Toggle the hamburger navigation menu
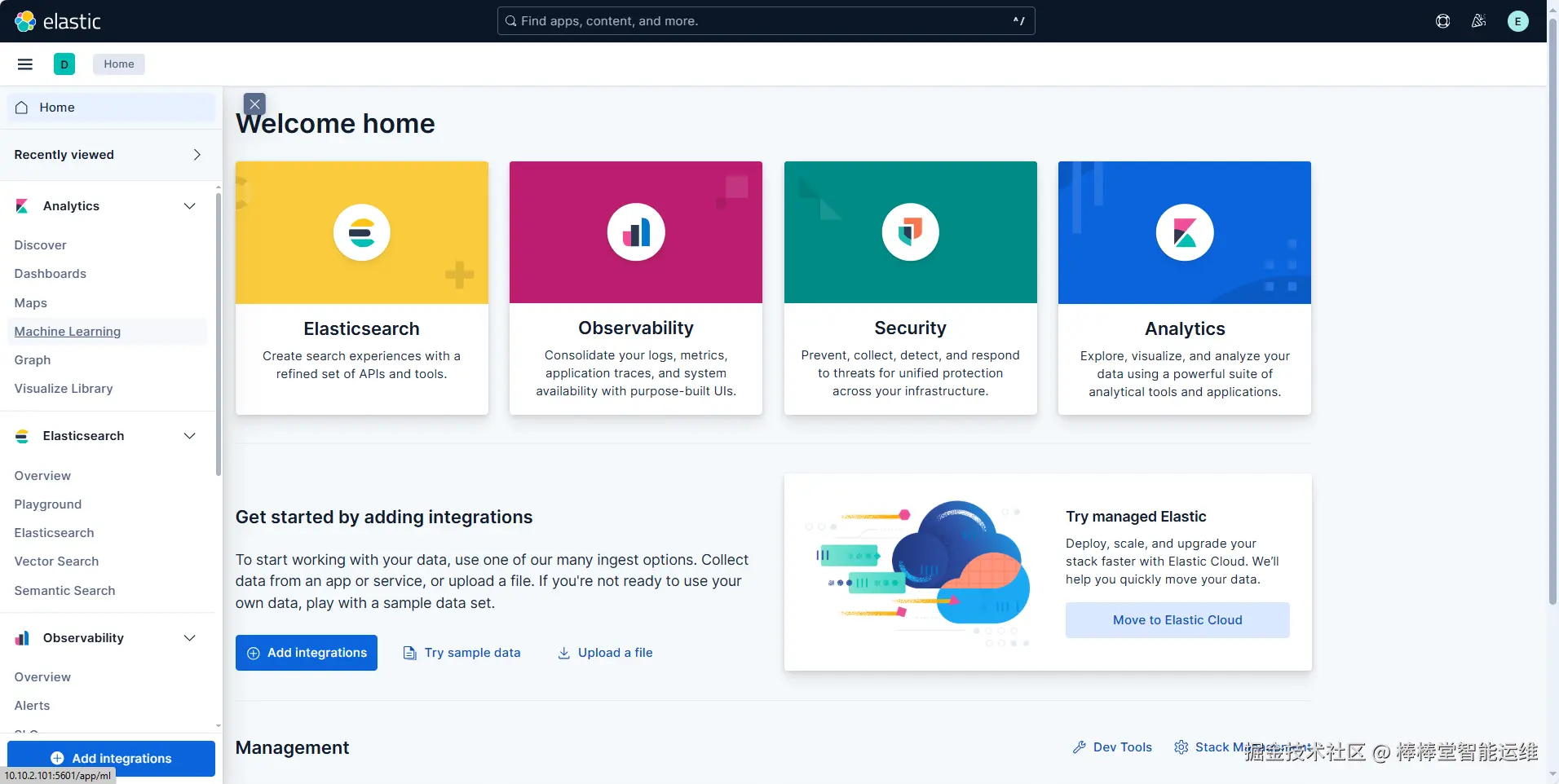 (x=25, y=64)
